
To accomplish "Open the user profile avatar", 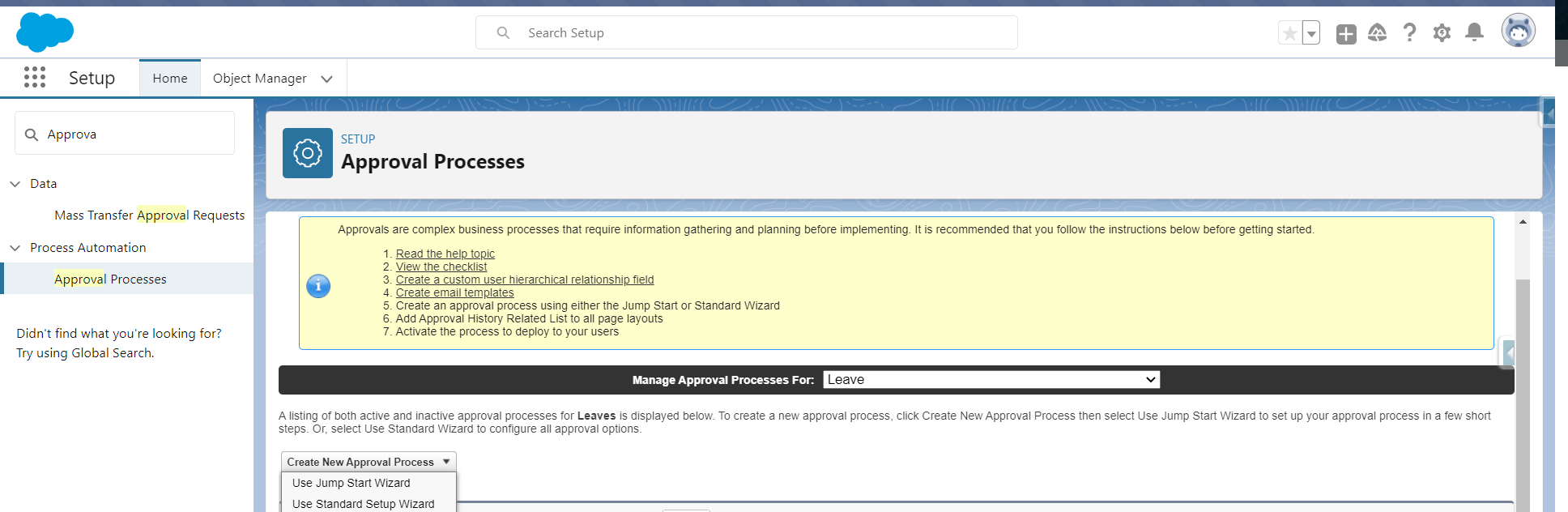I will (x=1518, y=32).
